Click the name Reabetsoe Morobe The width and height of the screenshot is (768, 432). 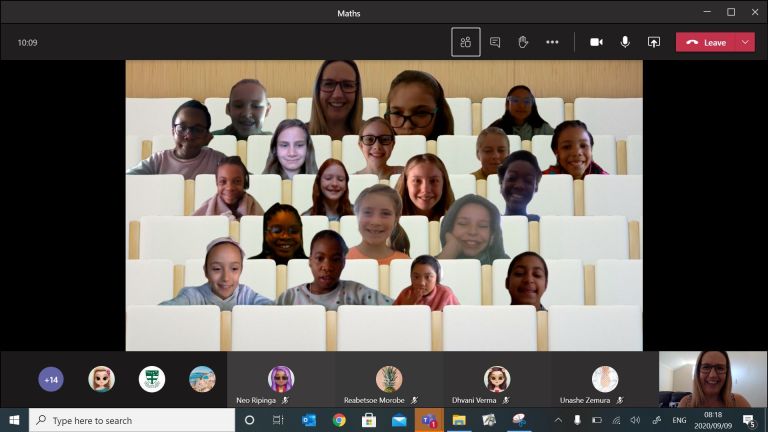374,400
